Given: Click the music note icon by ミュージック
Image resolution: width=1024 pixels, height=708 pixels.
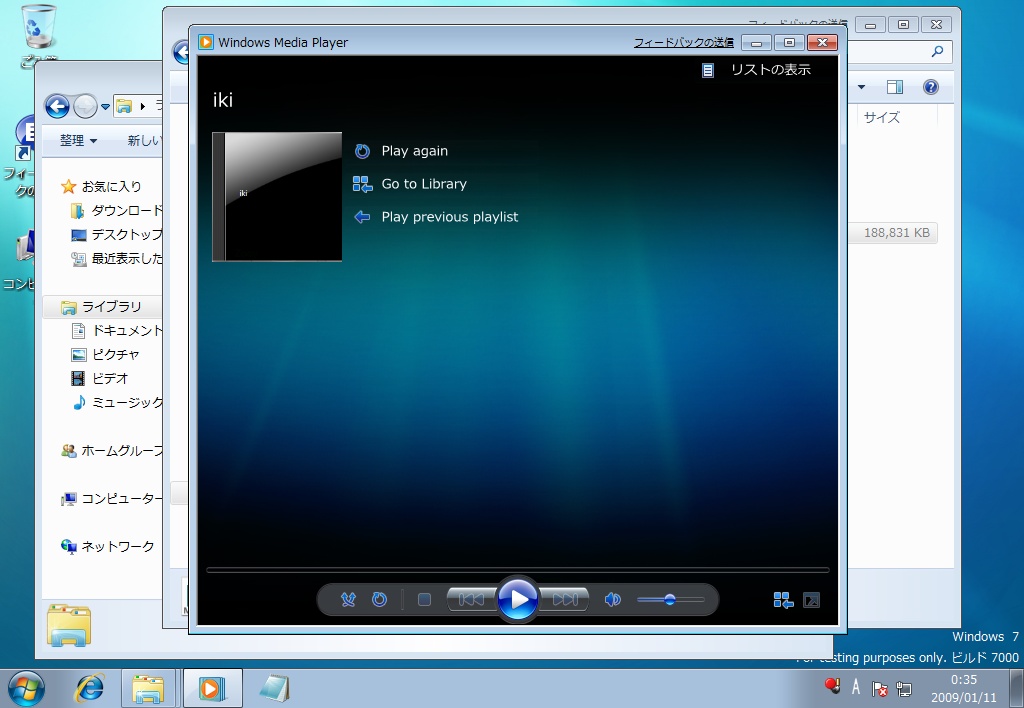Looking at the screenshot, I should tap(79, 402).
